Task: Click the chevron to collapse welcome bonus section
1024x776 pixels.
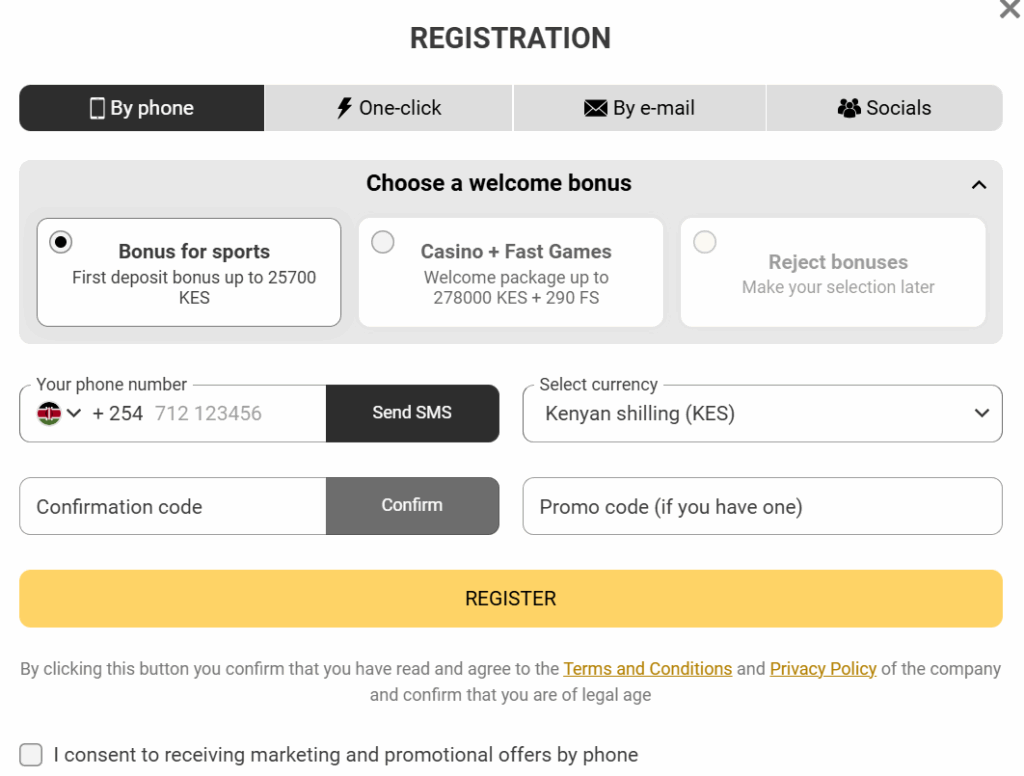Action: pos(979,185)
